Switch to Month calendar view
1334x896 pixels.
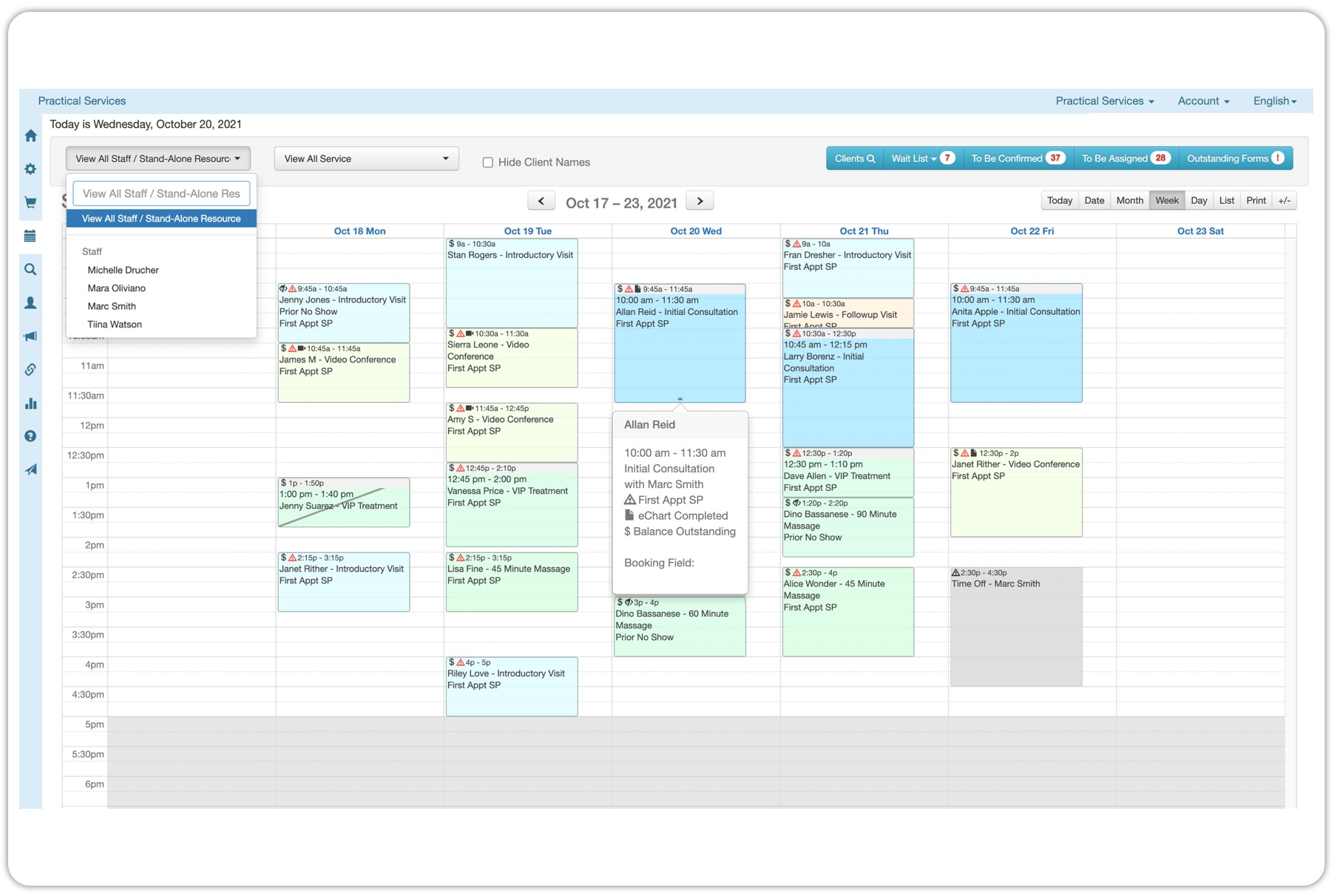1129,200
